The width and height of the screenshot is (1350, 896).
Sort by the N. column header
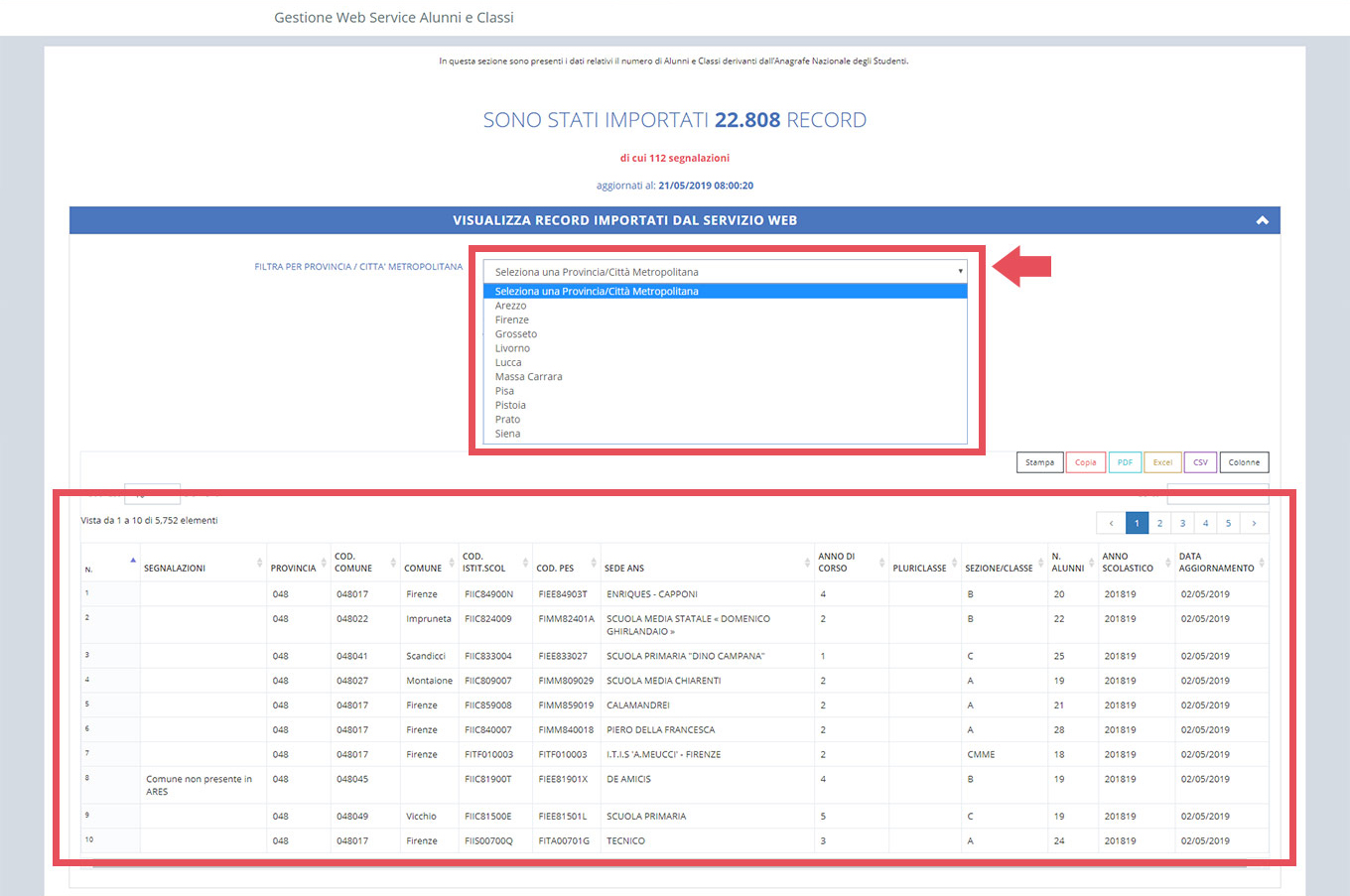109,564
